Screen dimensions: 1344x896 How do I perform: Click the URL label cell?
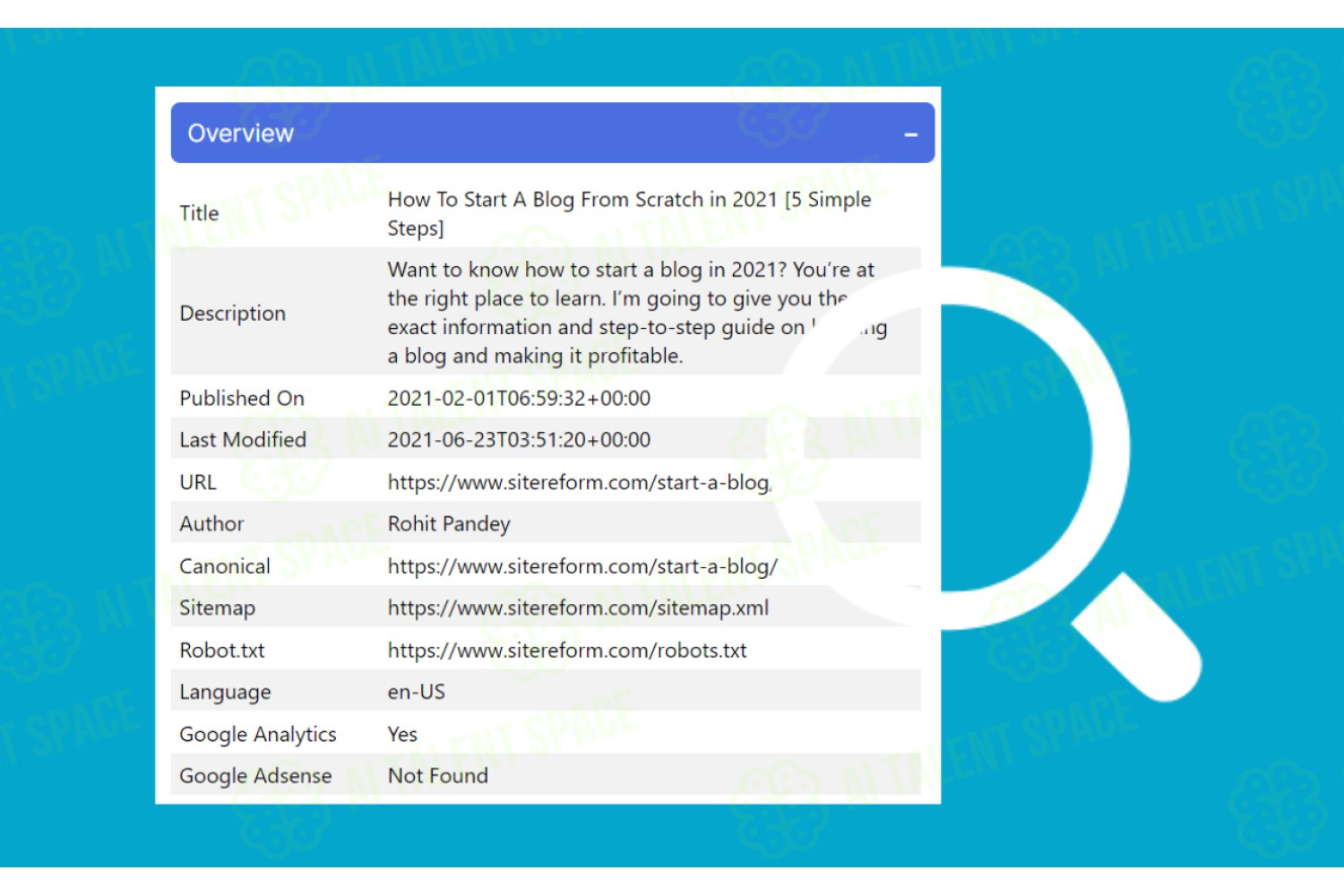[198, 482]
